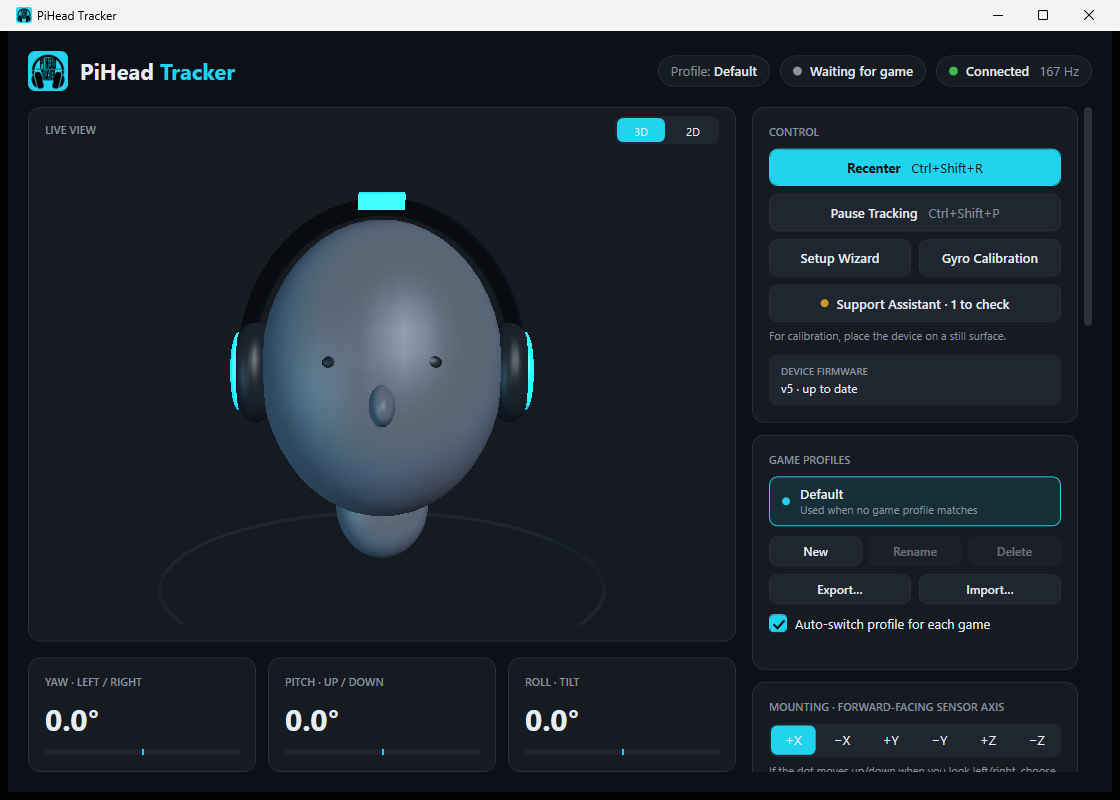This screenshot has width=1120, height=800.
Task: Click the Roll 0.0° value
Action: [551, 720]
